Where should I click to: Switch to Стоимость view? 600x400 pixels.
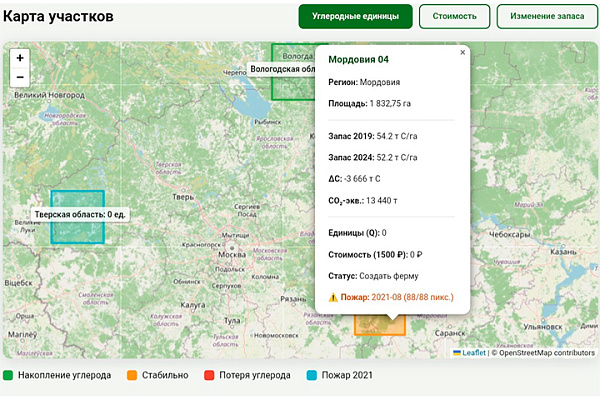pos(455,16)
